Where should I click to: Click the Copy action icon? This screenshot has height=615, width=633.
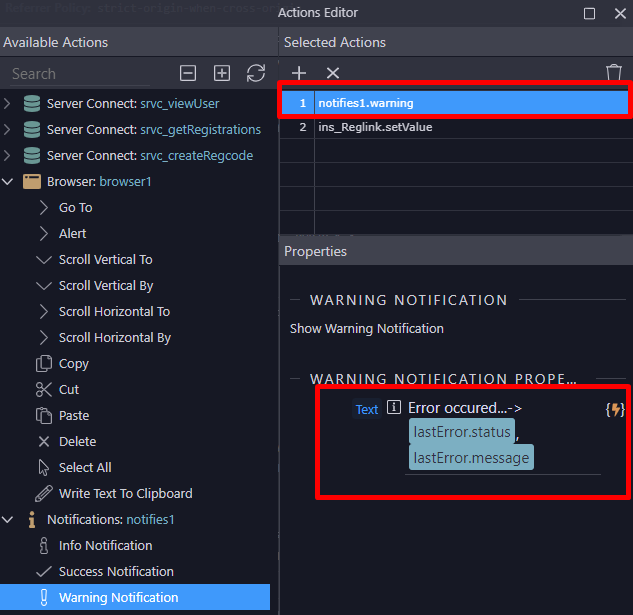44,363
